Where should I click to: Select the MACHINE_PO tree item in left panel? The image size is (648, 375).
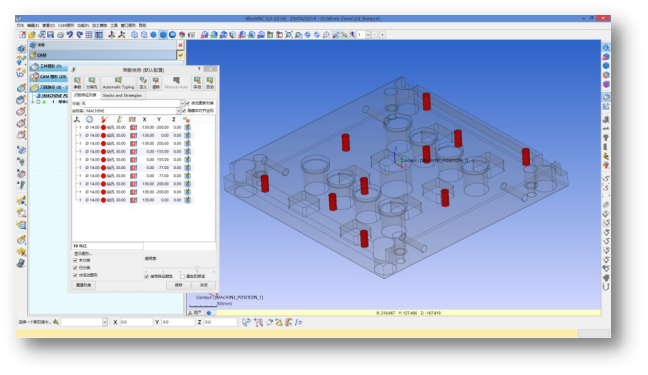point(52,96)
